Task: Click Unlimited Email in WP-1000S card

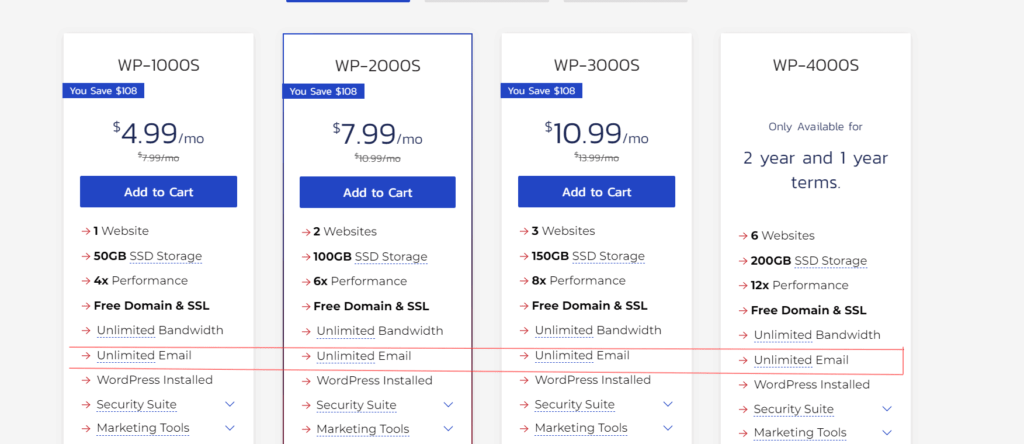Action: (x=144, y=355)
